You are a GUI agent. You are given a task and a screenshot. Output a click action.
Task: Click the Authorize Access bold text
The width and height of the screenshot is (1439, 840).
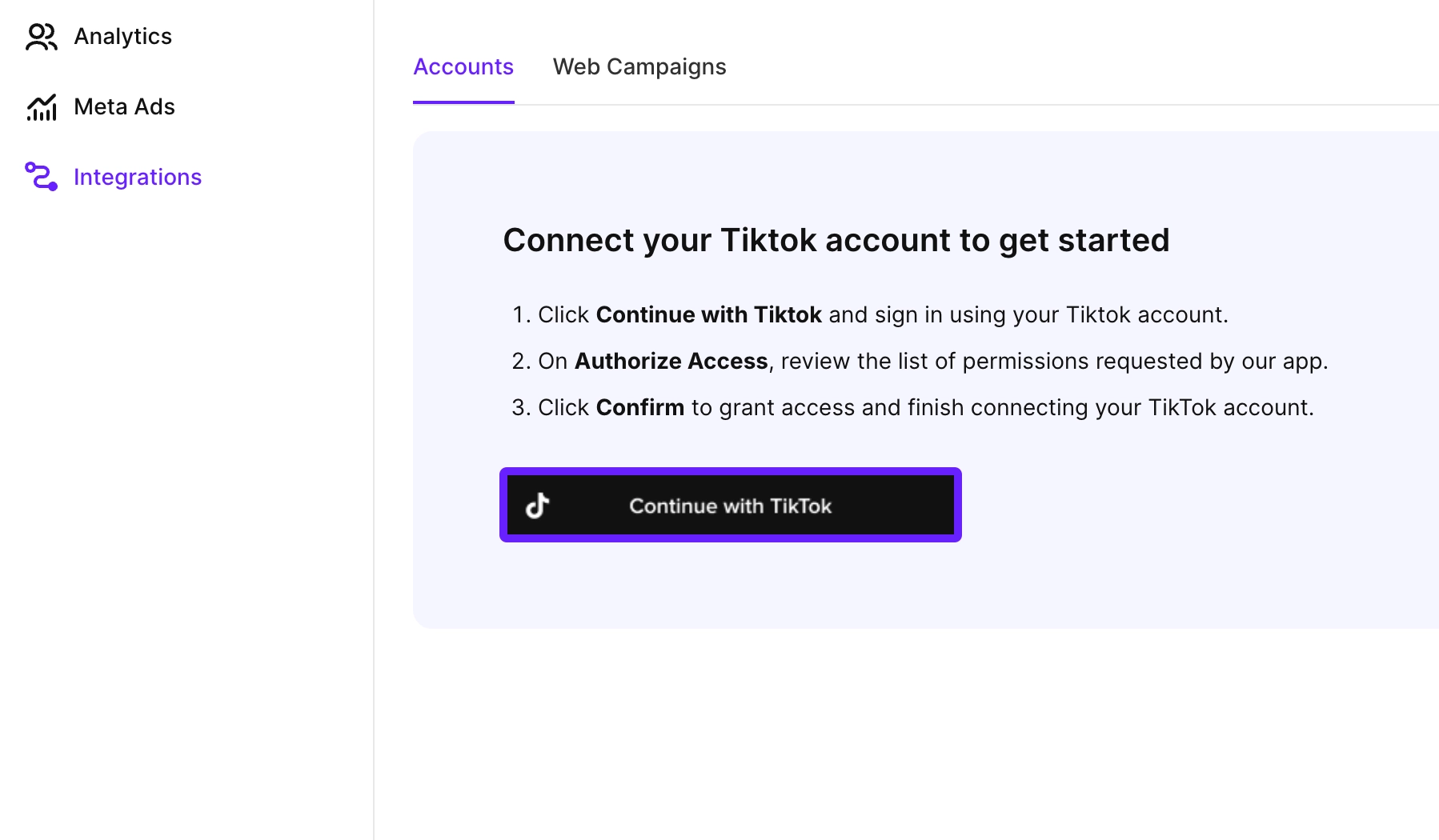[671, 361]
